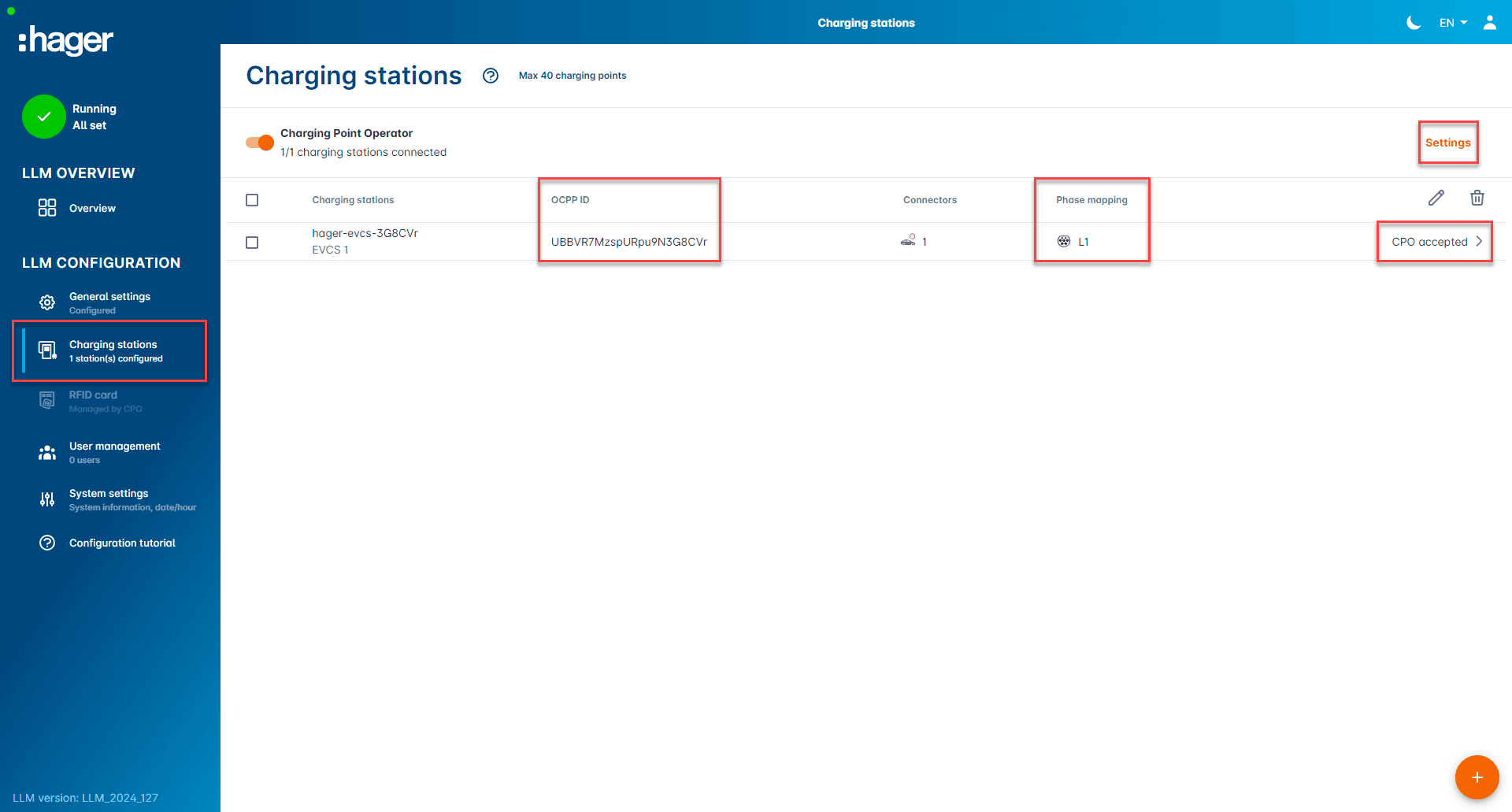Screen dimensions: 1512x812
Task: Click the System settings sliders icon
Action: [47, 499]
